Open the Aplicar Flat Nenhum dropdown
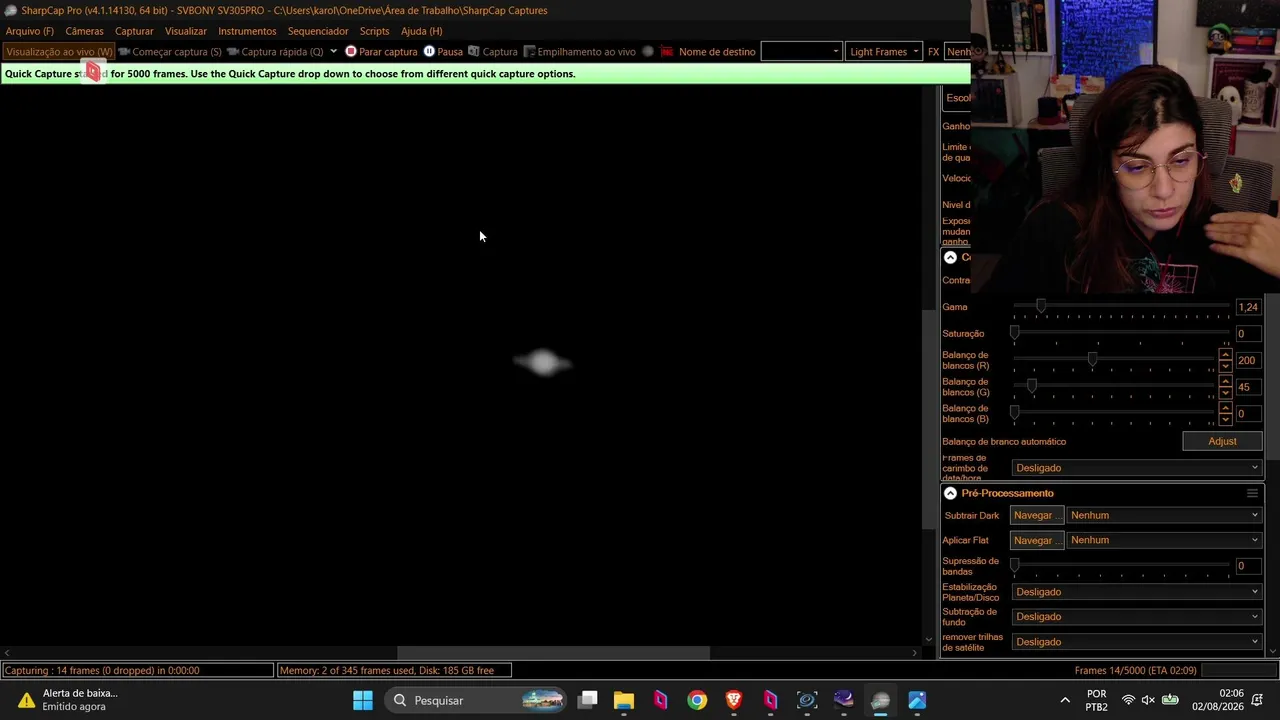 pos(1164,540)
